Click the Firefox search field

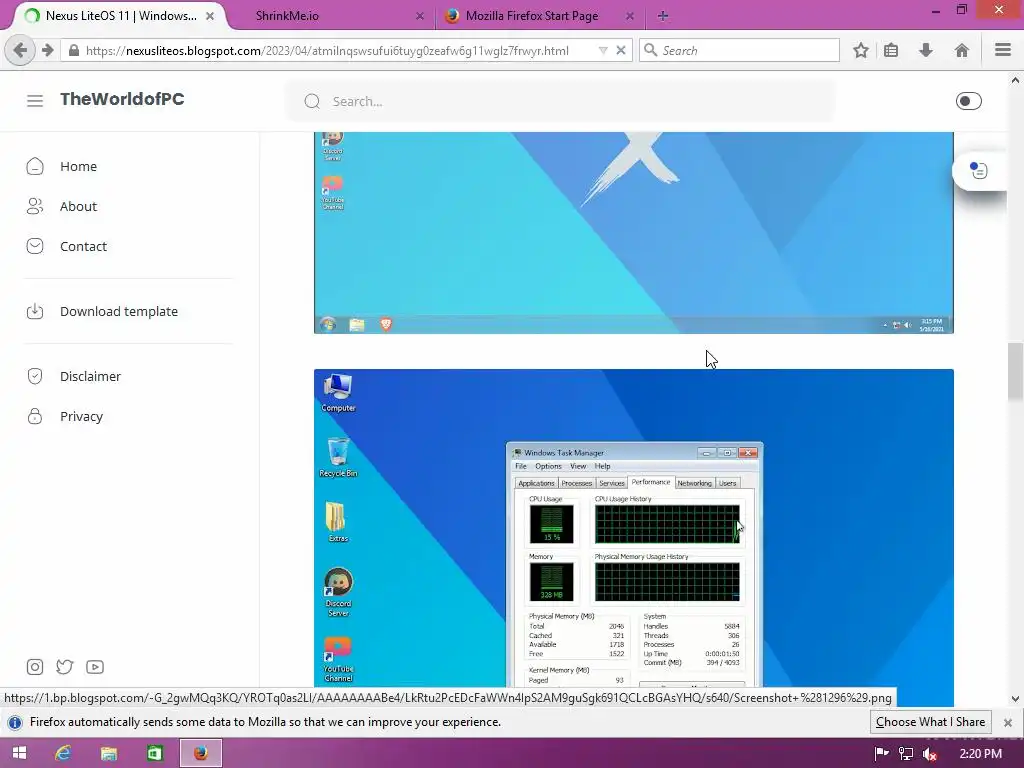pos(739,50)
